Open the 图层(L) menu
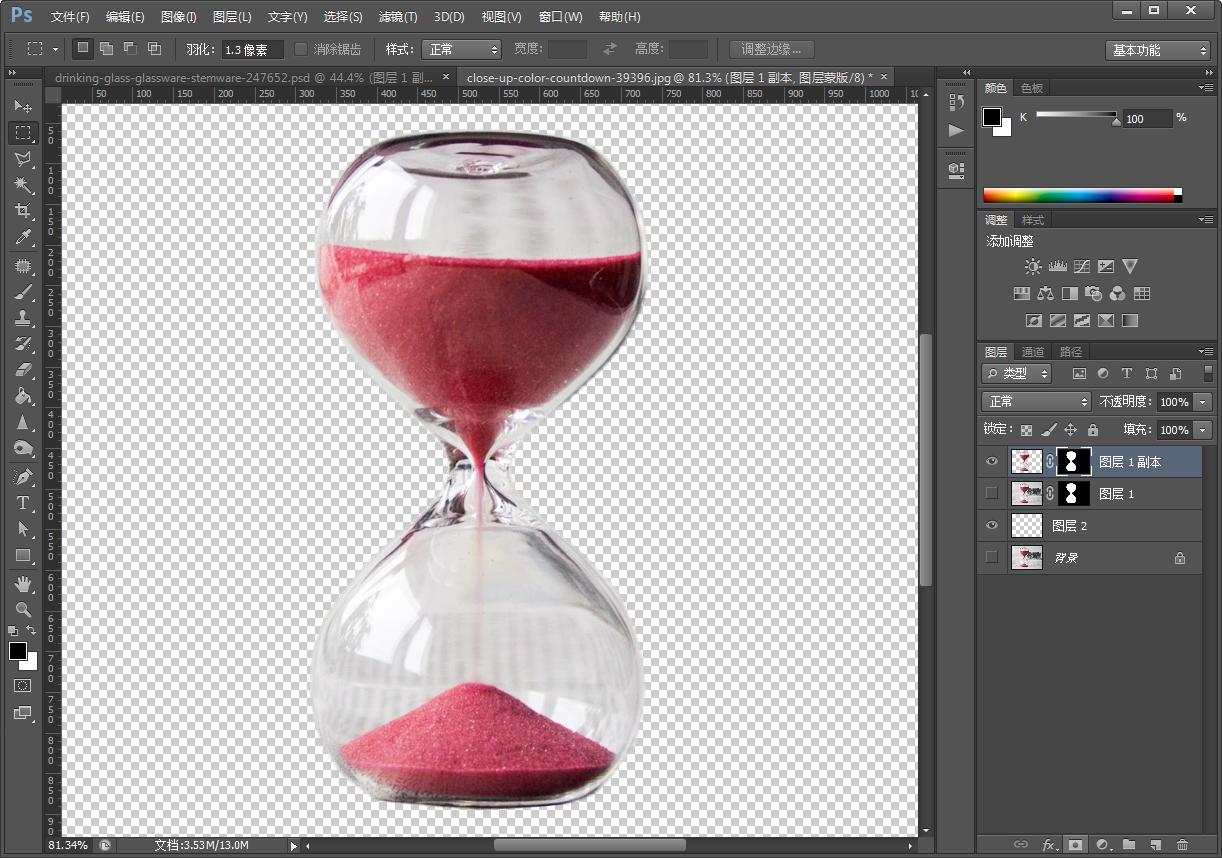Image resolution: width=1222 pixels, height=858 pixels. pos(232,17)
